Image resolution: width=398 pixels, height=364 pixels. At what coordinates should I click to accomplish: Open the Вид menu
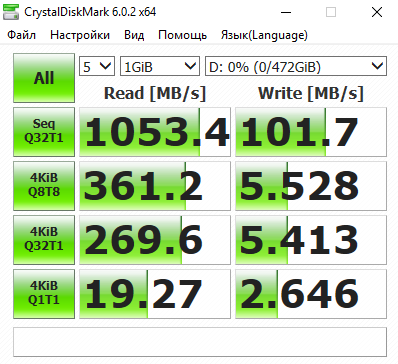[134, 35]
